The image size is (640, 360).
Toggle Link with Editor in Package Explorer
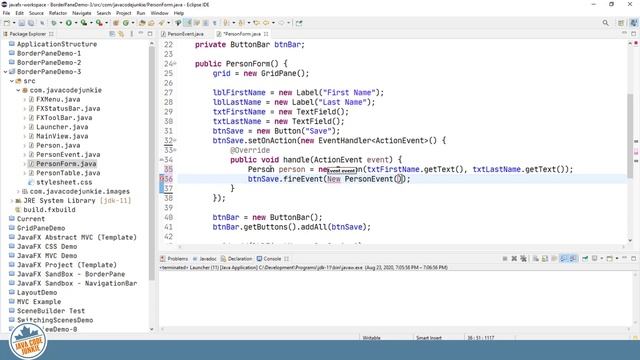(x=121, y=34)
